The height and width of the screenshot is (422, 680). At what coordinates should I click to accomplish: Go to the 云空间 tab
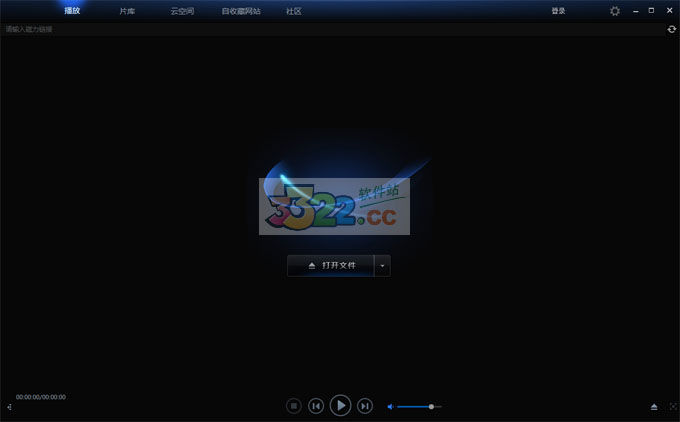coord(182,11)
